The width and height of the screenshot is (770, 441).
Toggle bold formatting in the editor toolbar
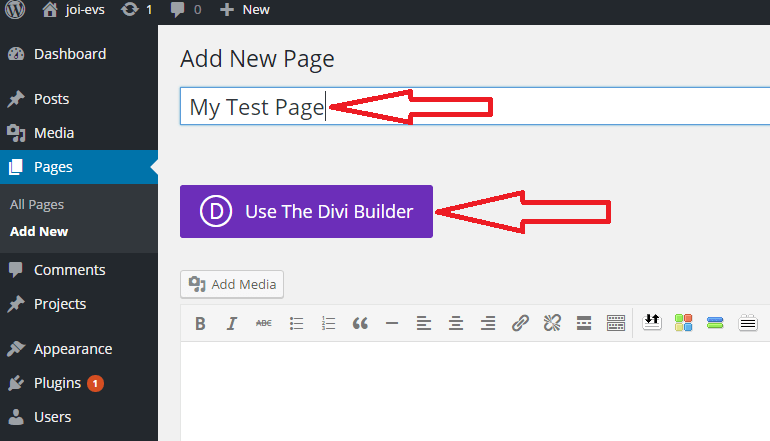[x=200, y=323]
